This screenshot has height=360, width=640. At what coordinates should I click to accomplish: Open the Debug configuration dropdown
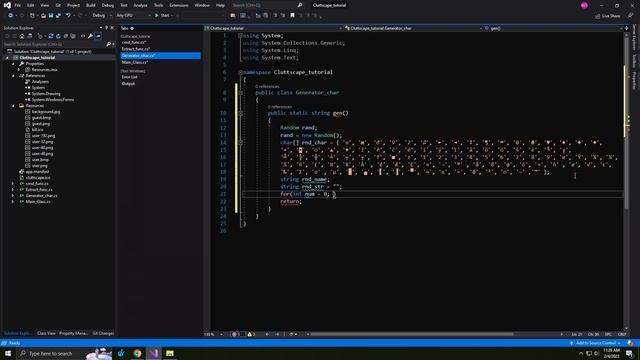coord(102,16)
